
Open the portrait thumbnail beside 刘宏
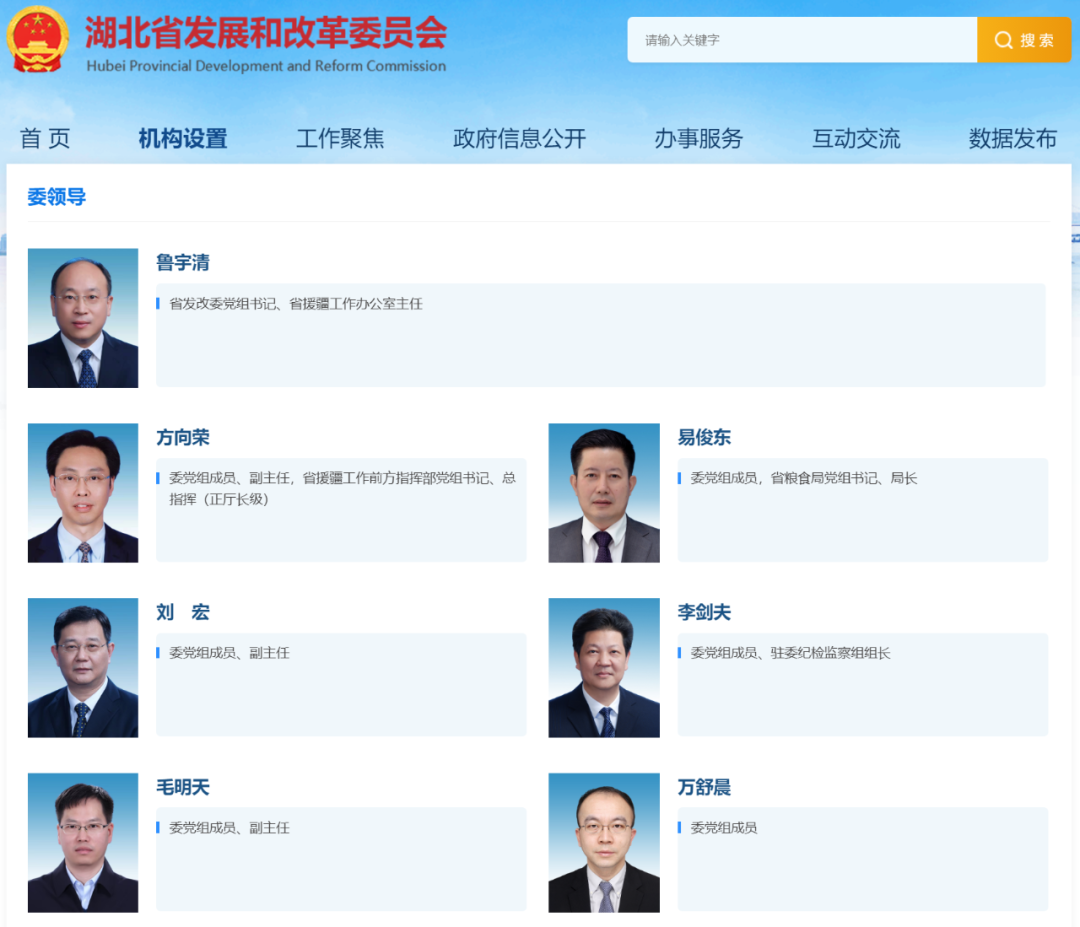(x=83, y=668)
